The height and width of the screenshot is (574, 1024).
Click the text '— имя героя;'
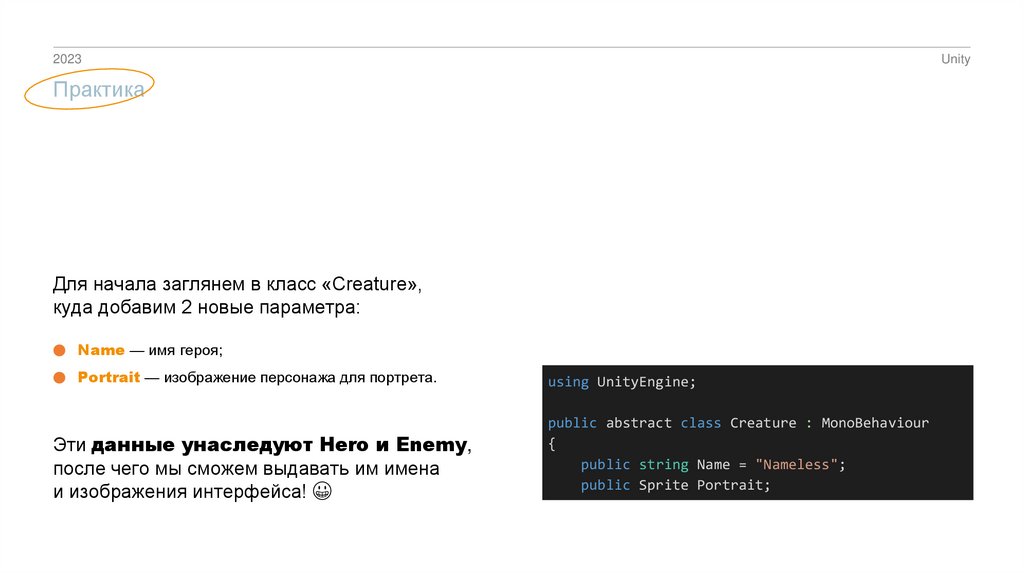(x=176, y=351)
